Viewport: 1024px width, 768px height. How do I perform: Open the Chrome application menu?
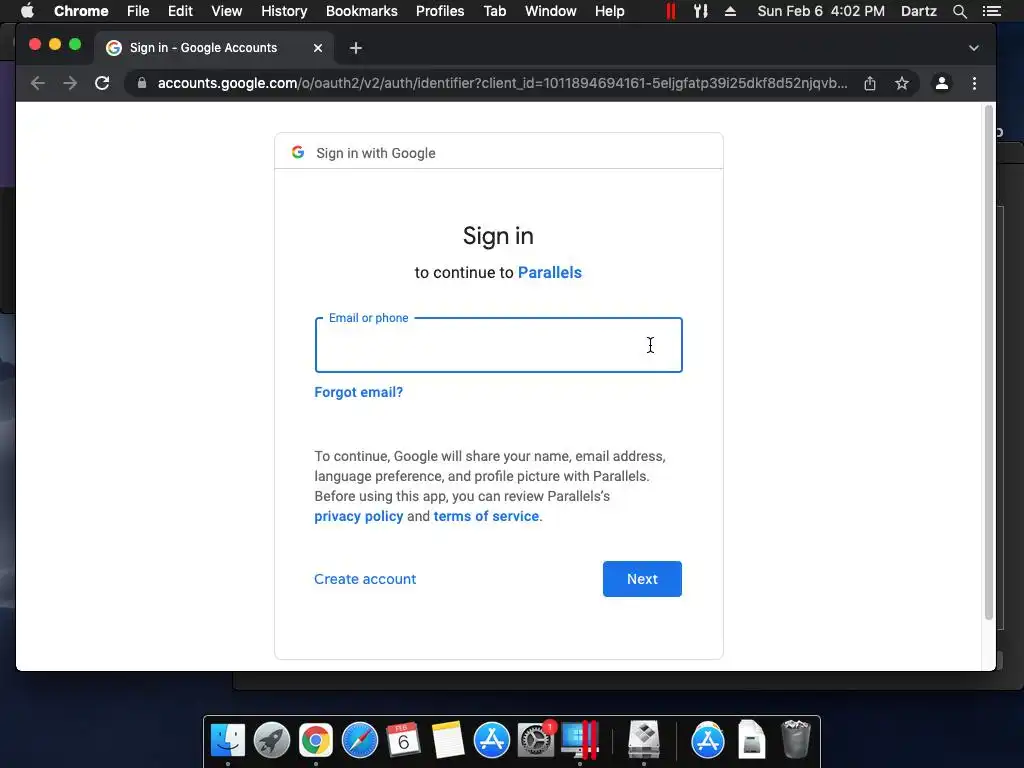click(x=81, y=11)
